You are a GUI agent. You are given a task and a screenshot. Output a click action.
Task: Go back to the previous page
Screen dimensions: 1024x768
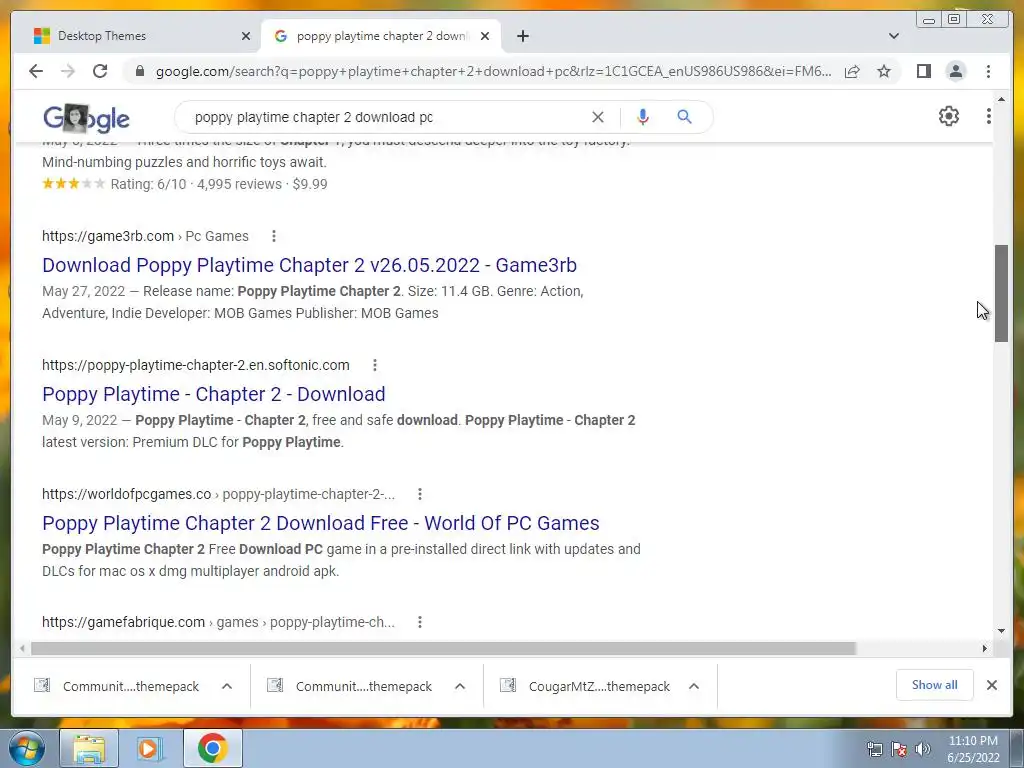pos(36,71)
